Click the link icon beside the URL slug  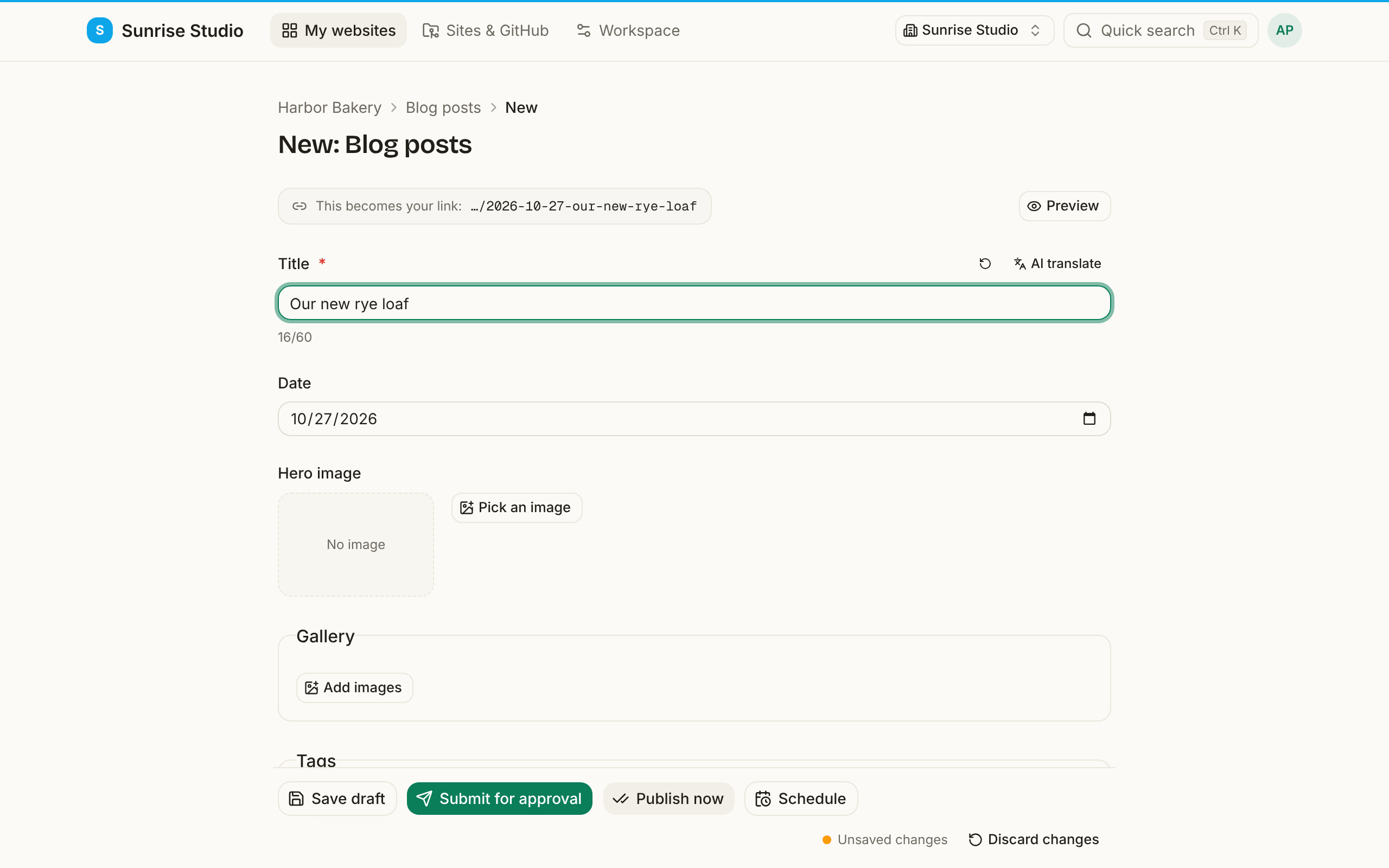click(x=300, y=206)
